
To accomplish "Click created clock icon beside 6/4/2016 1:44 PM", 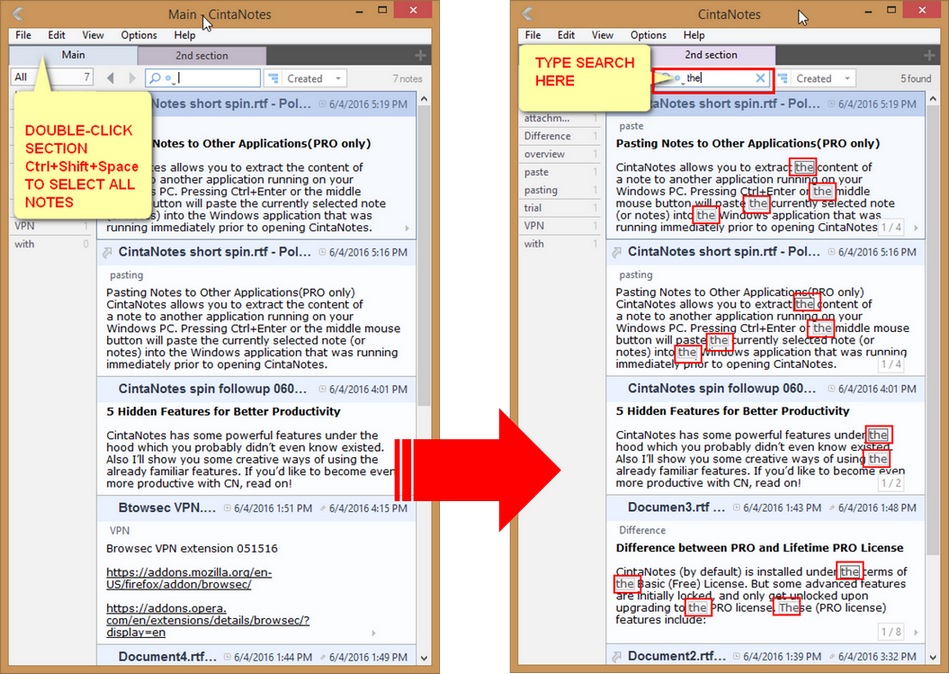I will click(x=228, y=657).
